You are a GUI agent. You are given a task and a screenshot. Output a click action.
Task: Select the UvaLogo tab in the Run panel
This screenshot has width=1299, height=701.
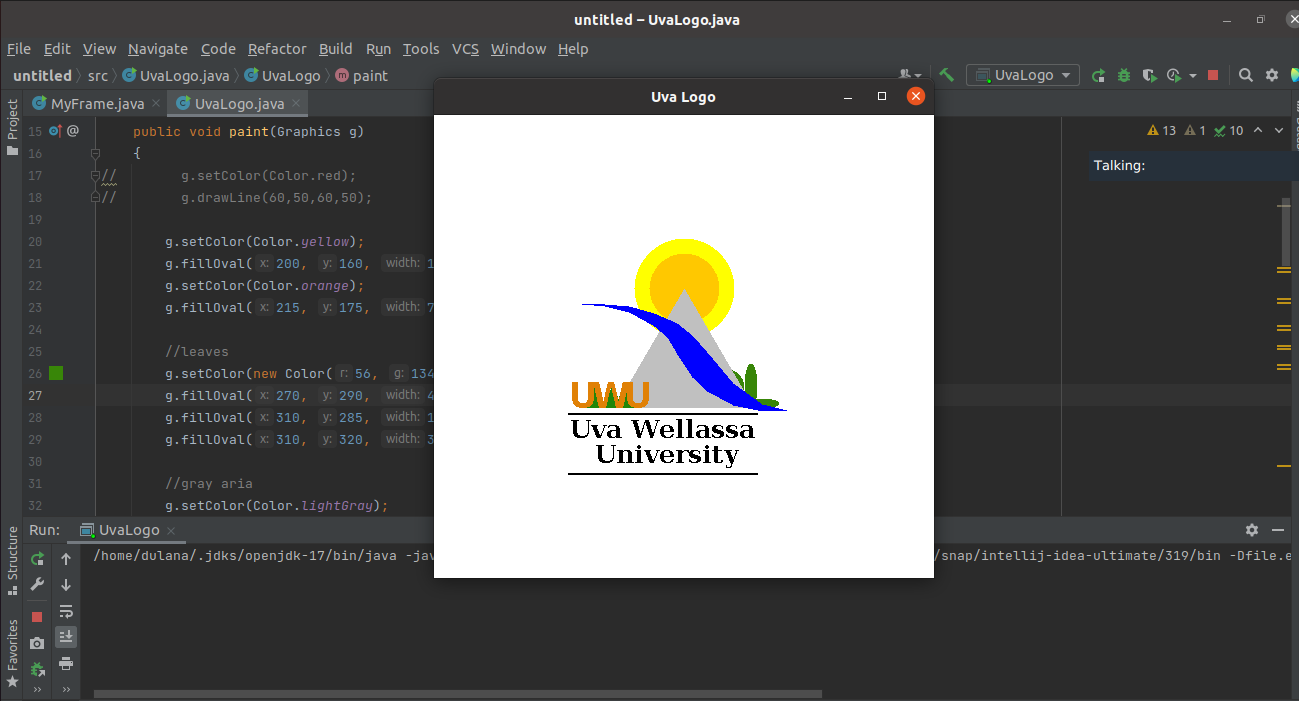coord(128,530)
